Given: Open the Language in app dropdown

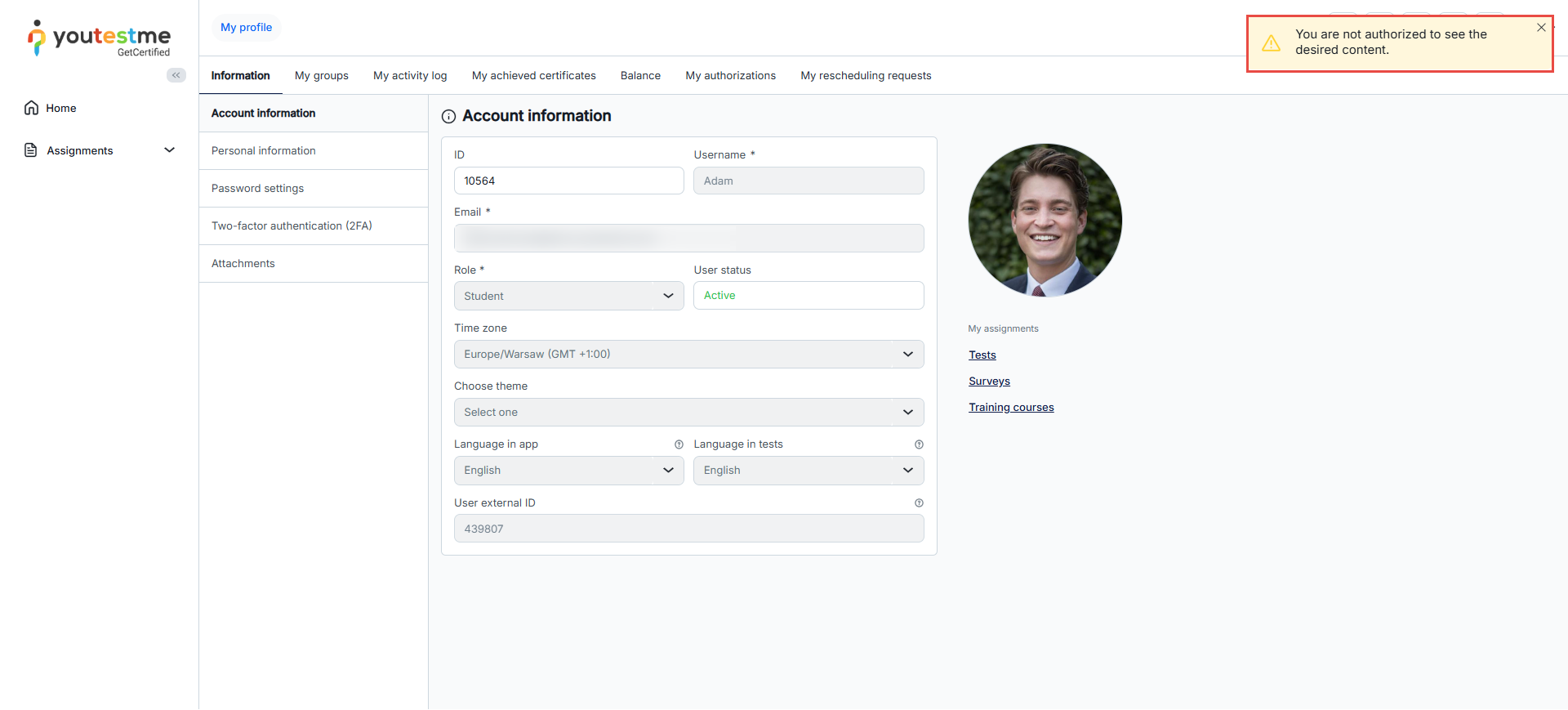Looking at the screenshot, I should [568, 471].
